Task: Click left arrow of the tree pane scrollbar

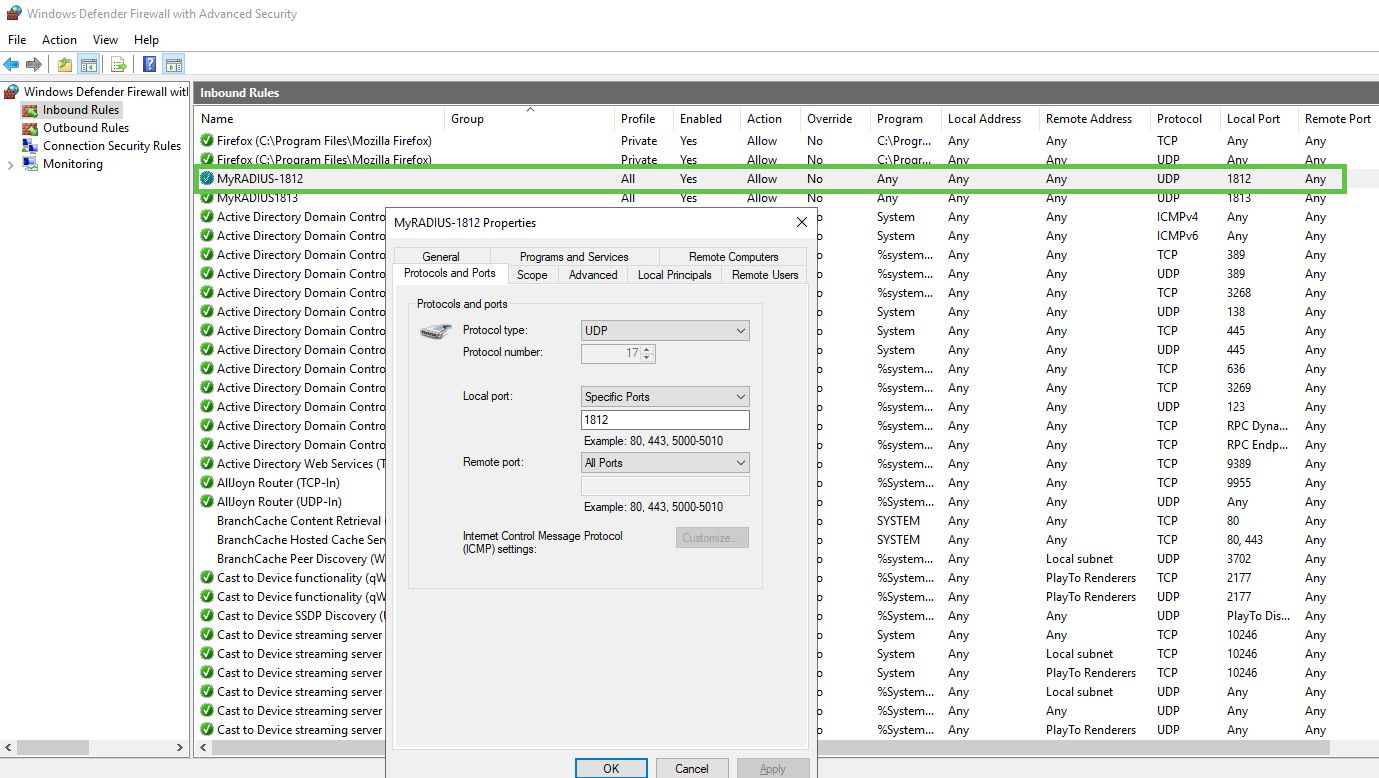Action: [x=9, y=747]
